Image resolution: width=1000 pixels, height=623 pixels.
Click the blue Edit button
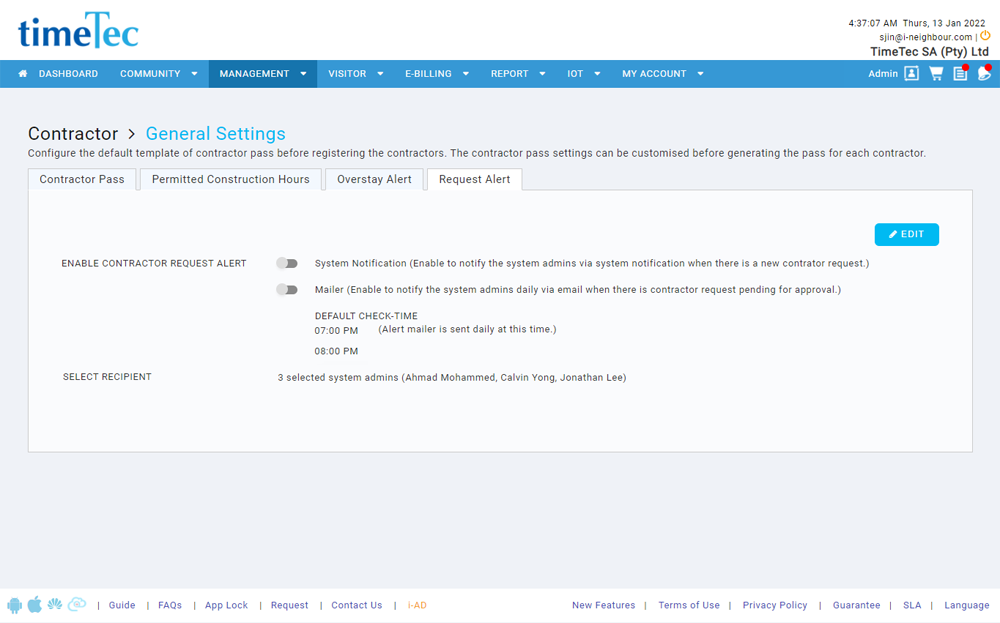click(906, 234)
